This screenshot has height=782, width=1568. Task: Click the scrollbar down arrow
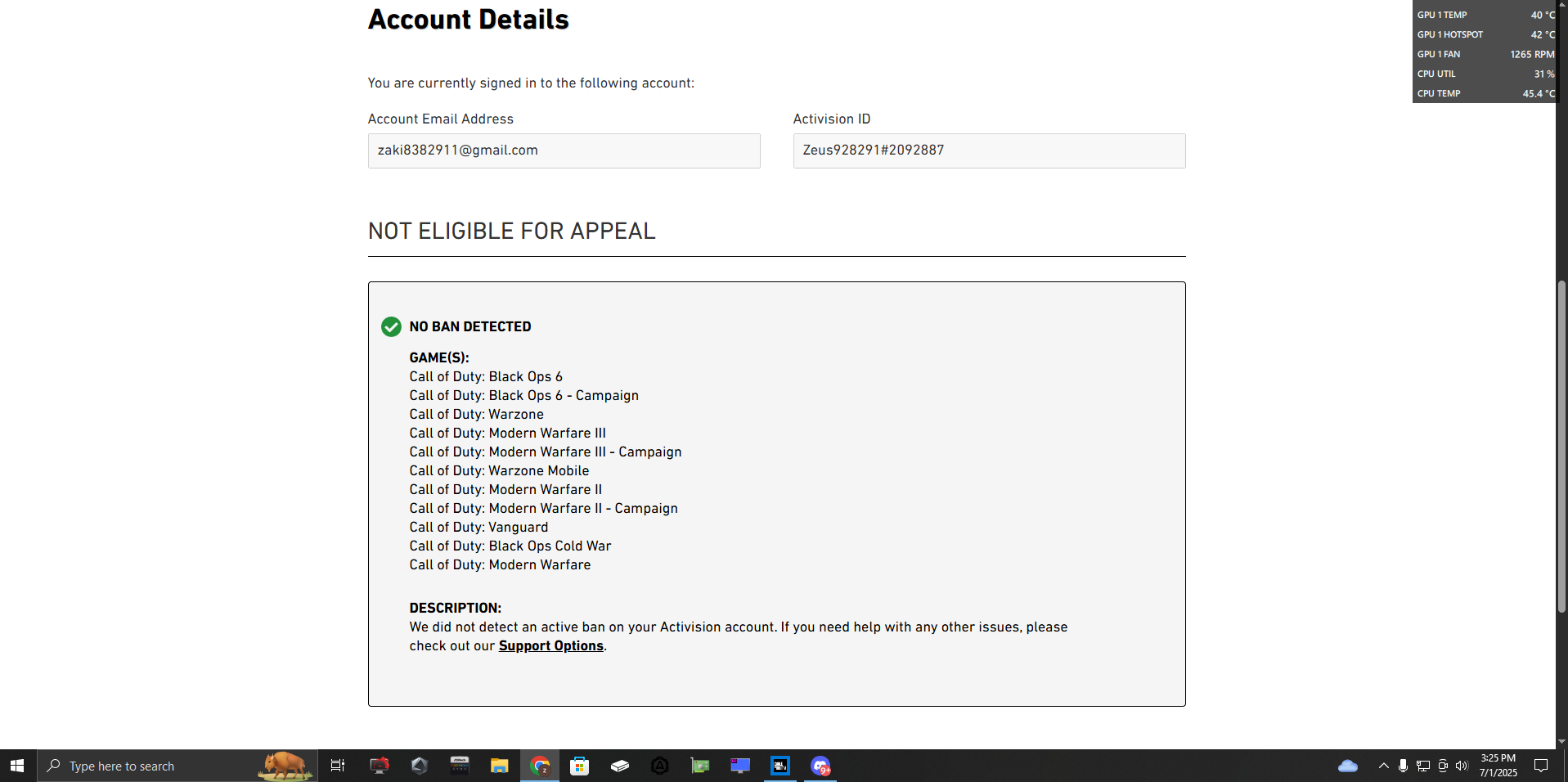(1561, 741)
